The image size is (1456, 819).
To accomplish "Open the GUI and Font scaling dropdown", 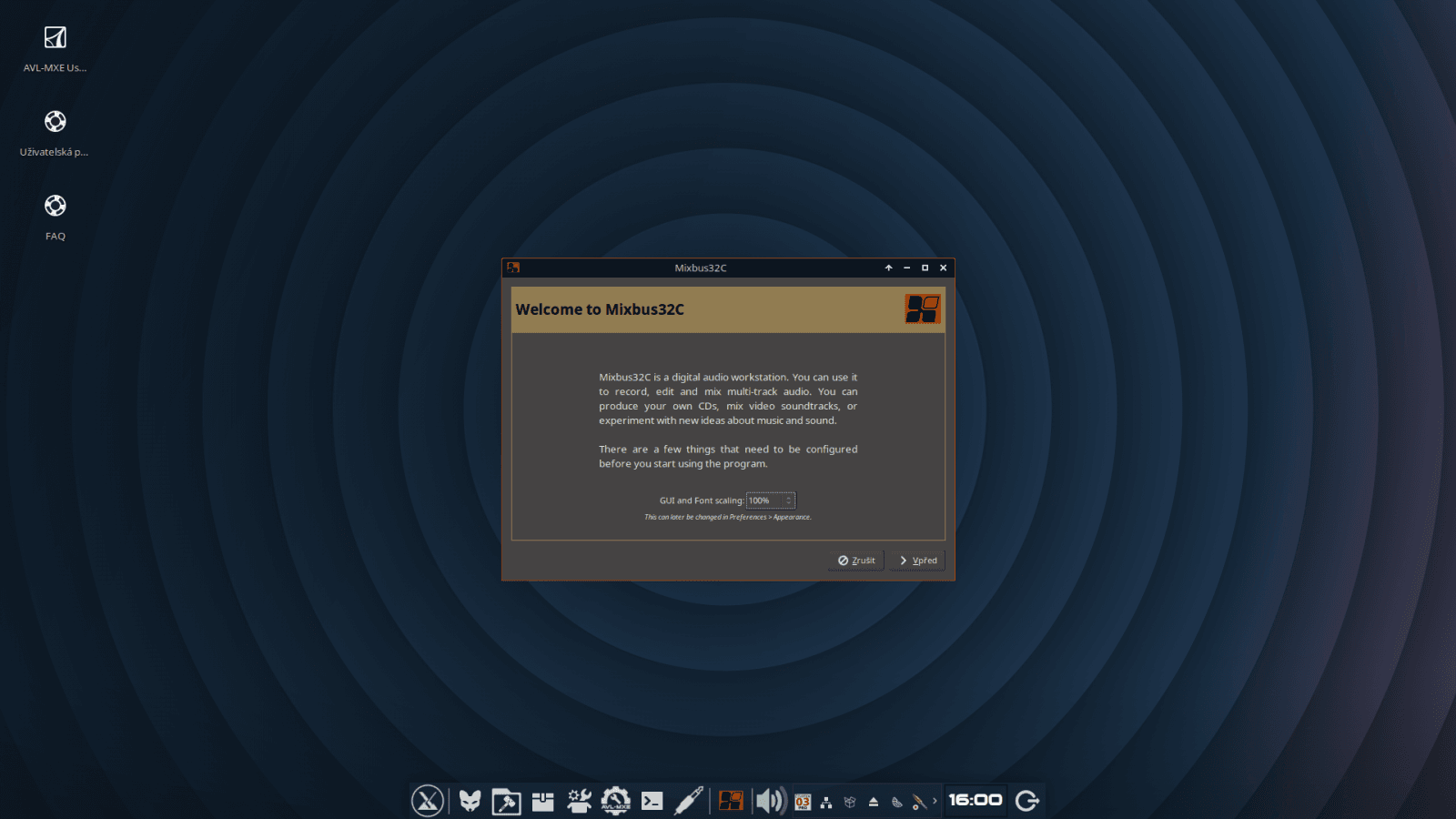I will point(764,500).
